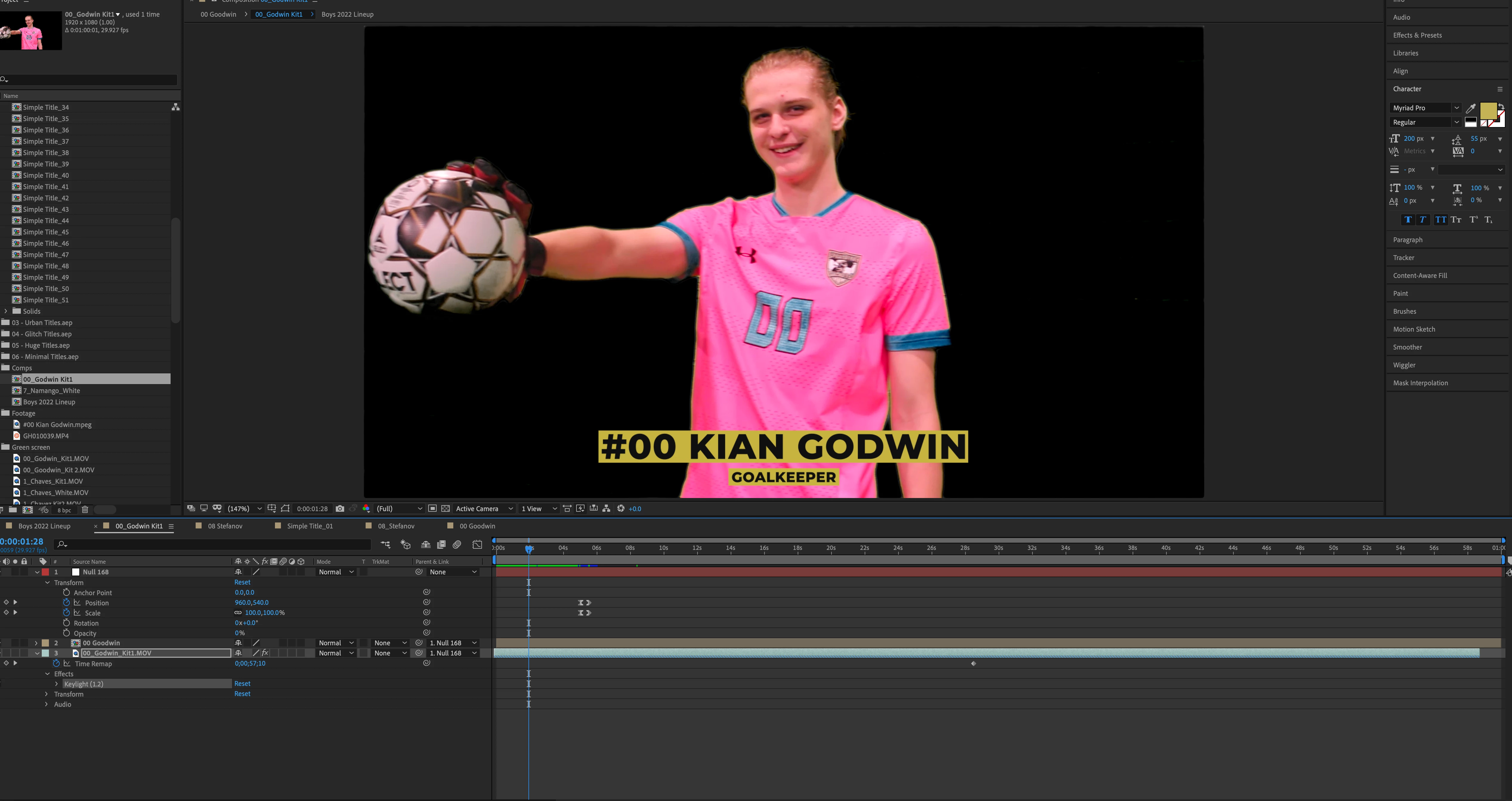
Task: Enable Motion Blur for timeline layers
Action: (457, 545)
